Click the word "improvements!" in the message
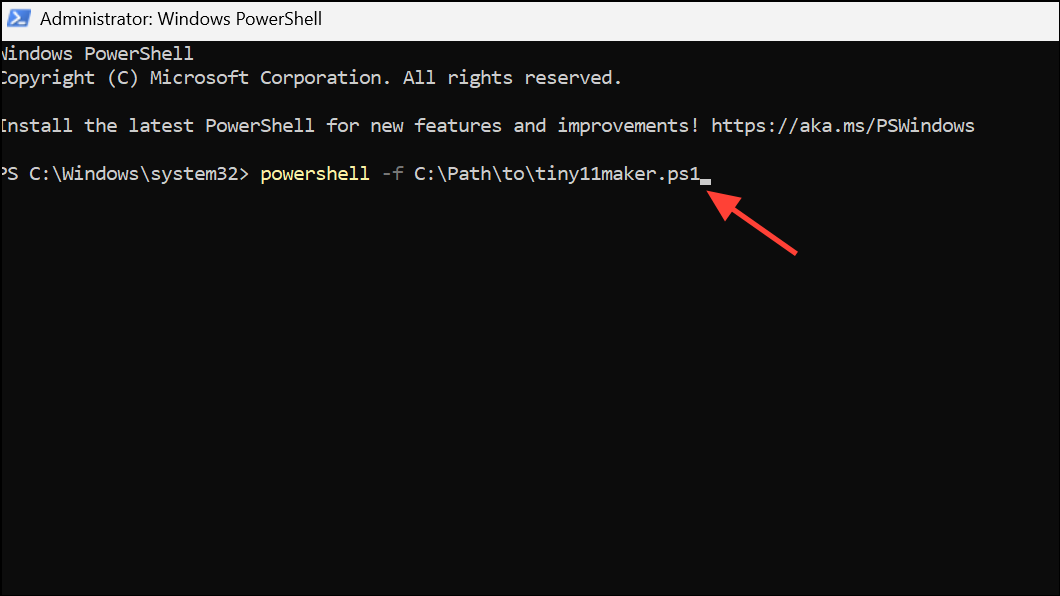Image resolution: width=1060 pixels, height=596 pixels. [x=628, y=126]
